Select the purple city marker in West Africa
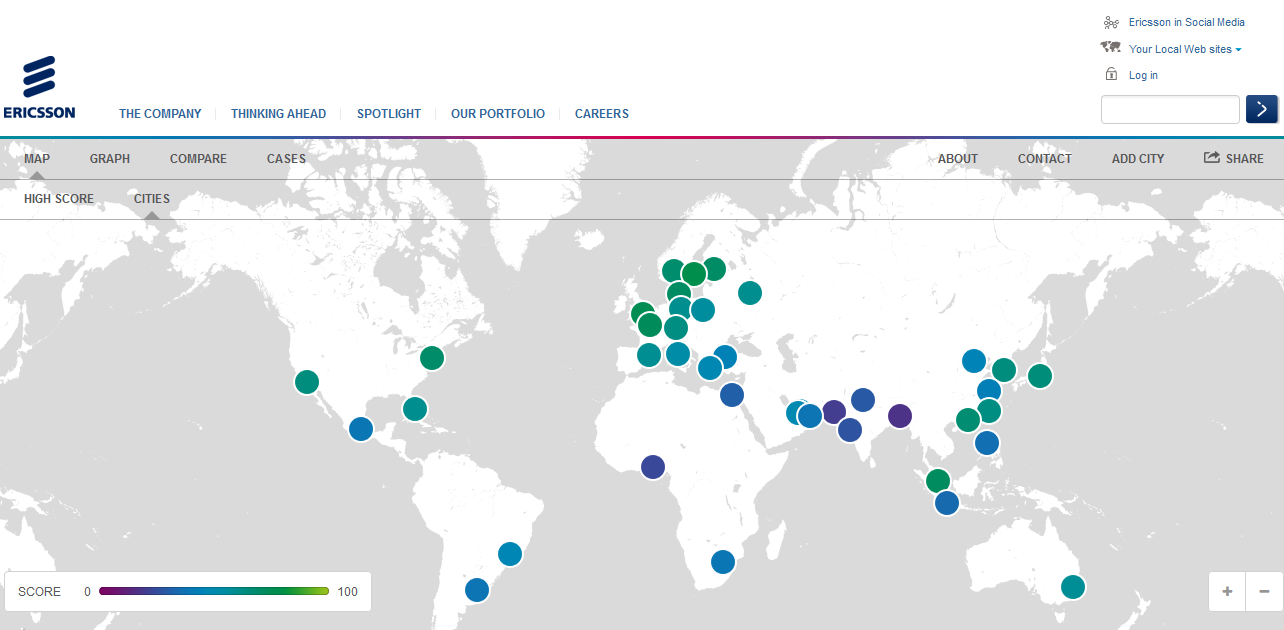This screenshot has width=1284, height=630. tap(653, 467)
